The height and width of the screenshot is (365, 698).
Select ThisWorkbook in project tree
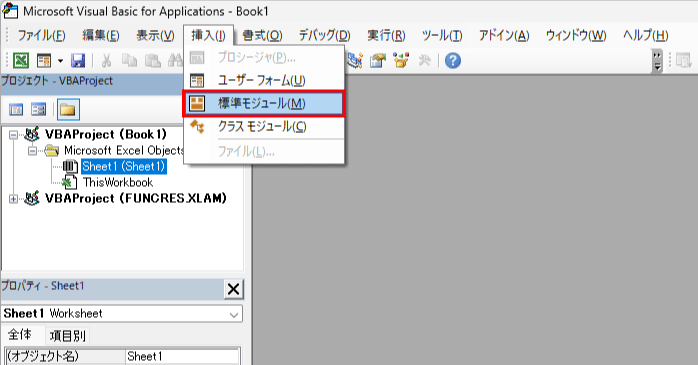click(x=118, y=182)
